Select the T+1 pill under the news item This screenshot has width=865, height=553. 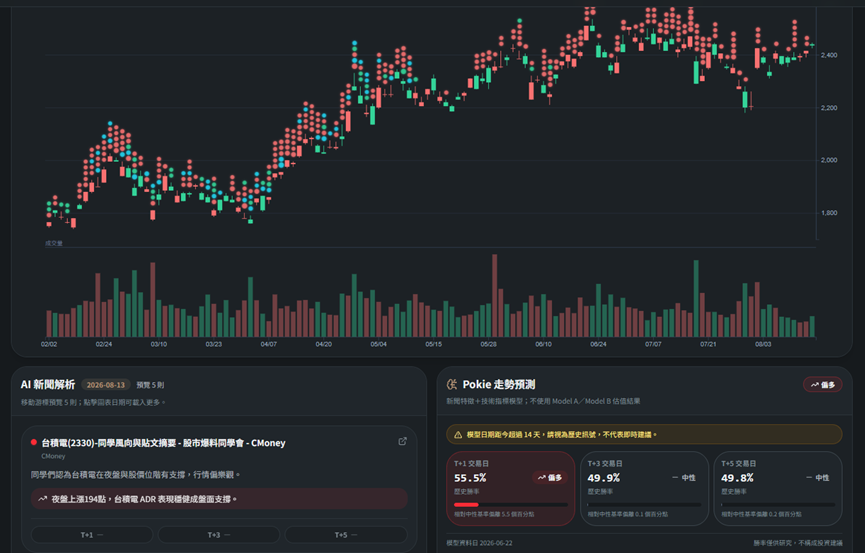92,535
